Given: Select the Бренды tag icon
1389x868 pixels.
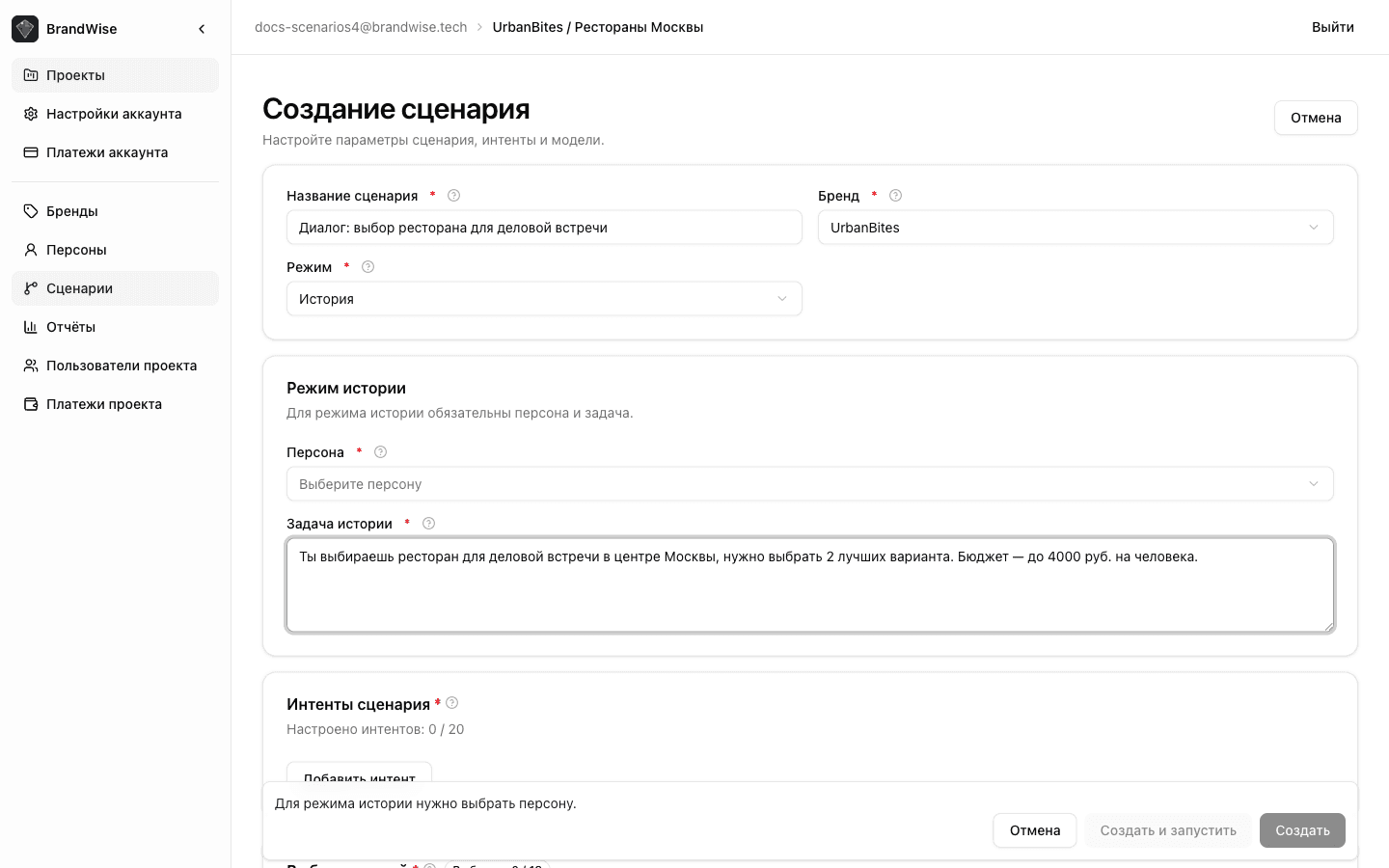Looking at the screenshot, I should coord(30,210).
